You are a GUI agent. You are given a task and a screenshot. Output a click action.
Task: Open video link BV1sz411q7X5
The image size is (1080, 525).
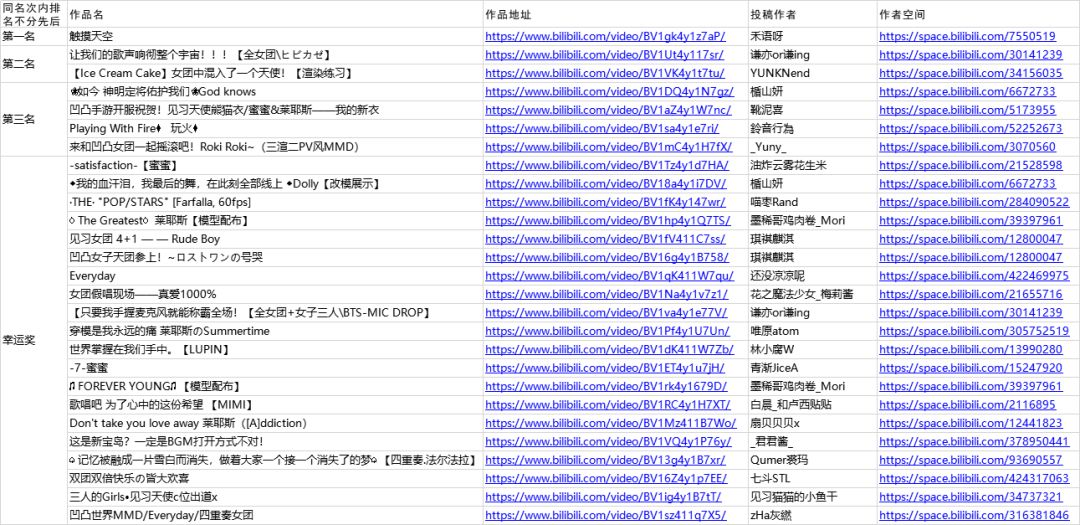(605, 515)
